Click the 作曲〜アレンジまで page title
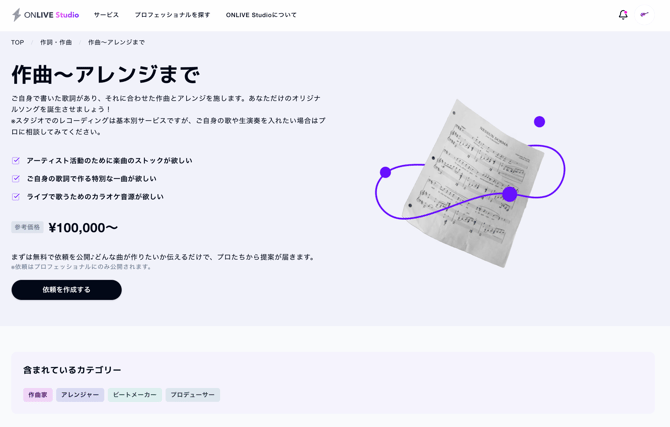This screenshot has width=670, height=427. [106, 75]
